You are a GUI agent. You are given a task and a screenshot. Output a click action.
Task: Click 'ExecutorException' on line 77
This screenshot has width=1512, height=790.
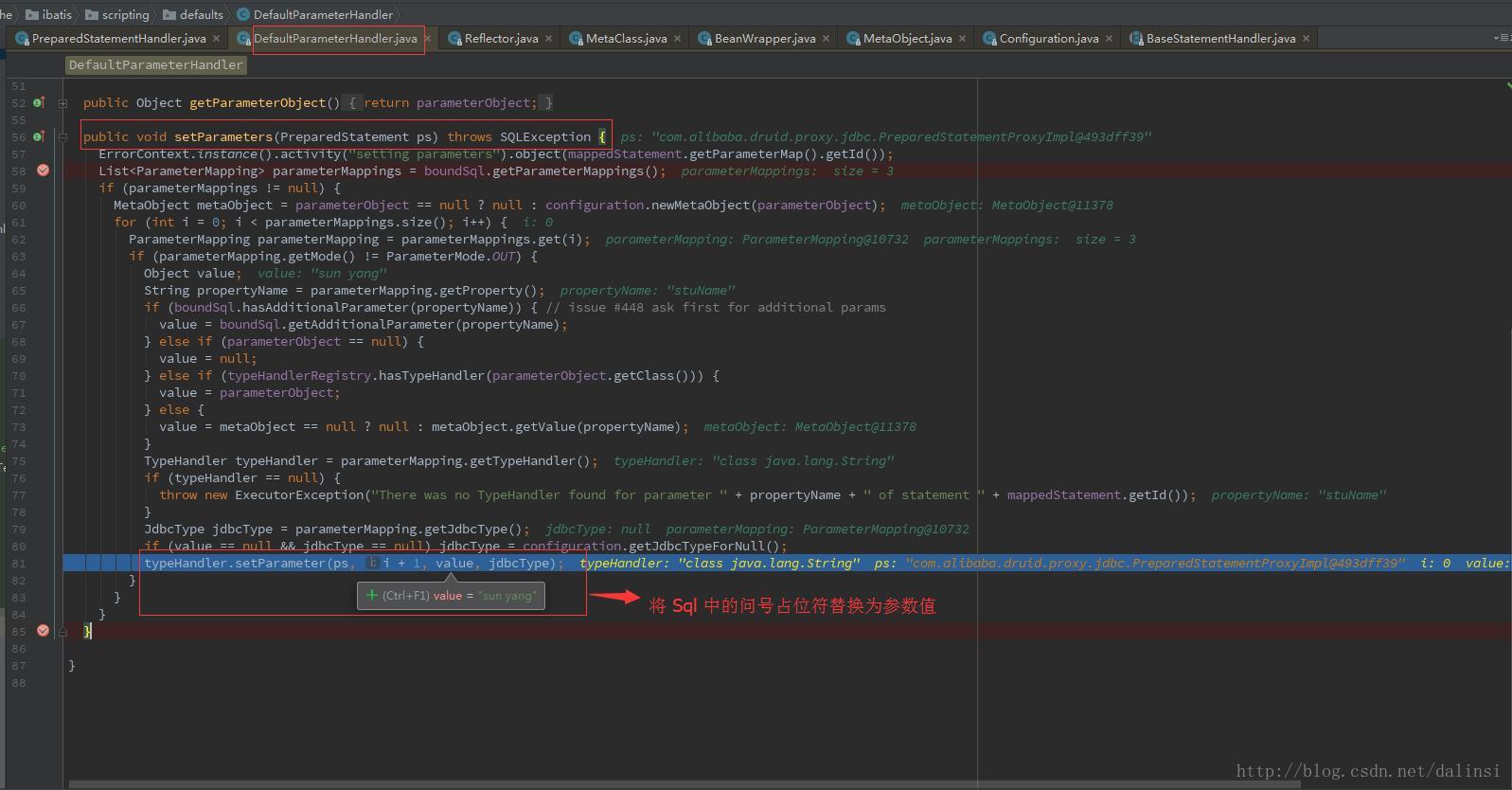tap(299, 494)
